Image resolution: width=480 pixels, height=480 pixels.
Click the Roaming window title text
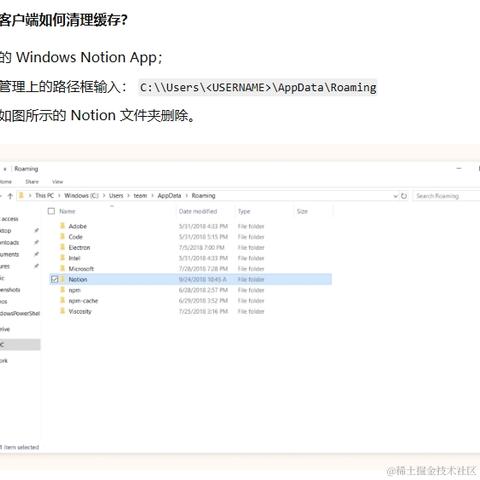(26, 169)
